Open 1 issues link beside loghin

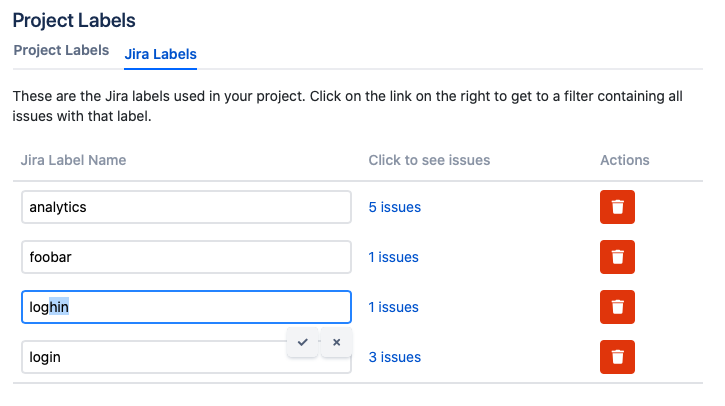[x=394, y=307]
